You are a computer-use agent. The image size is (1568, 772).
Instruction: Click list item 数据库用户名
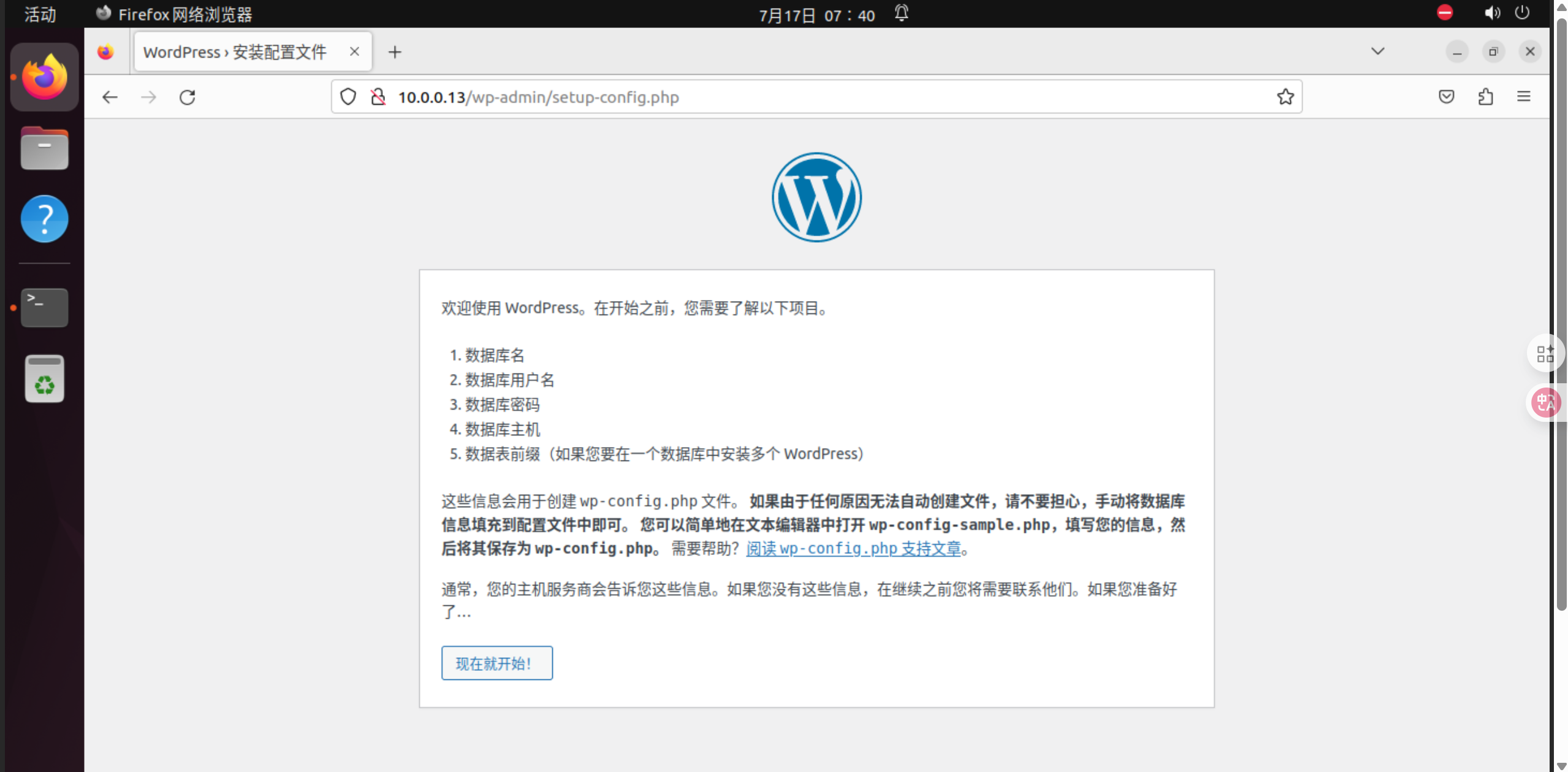509,380
